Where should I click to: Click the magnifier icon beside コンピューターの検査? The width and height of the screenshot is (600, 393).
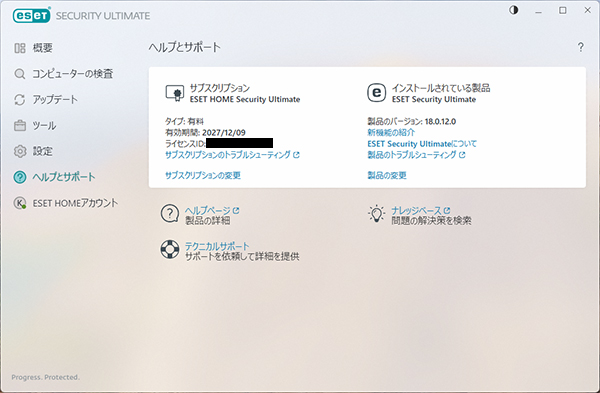pos(20,73)
